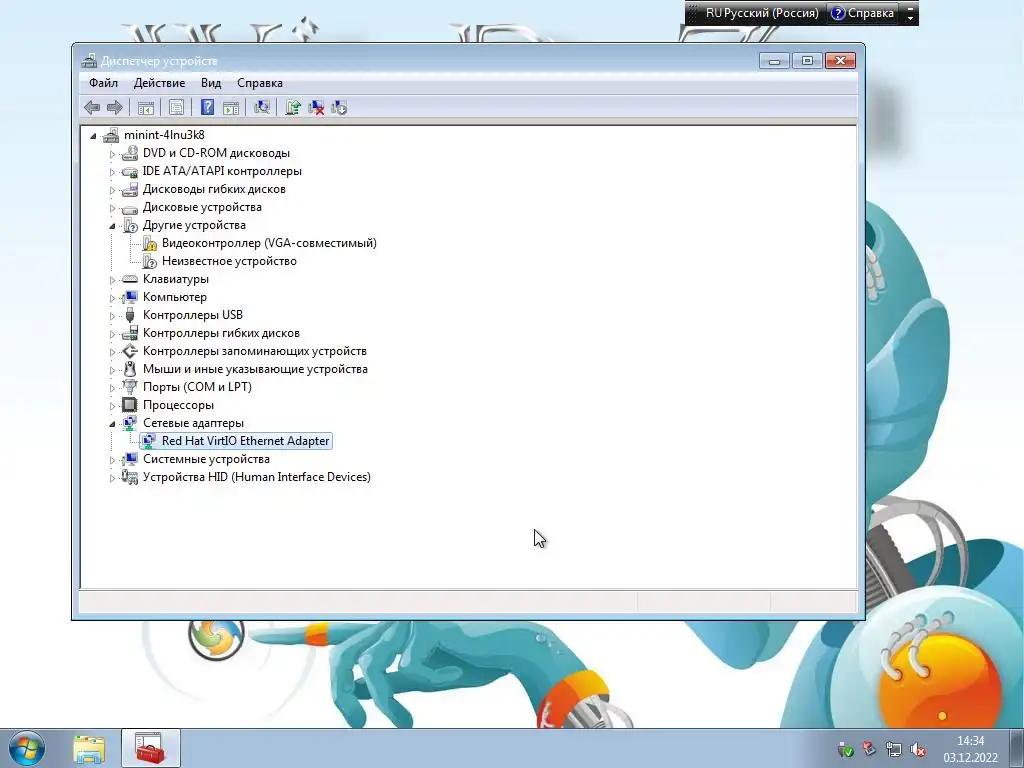Expand Контроллеры гибких дисков arrow
1024x768 pixels.
pos(112,334)
